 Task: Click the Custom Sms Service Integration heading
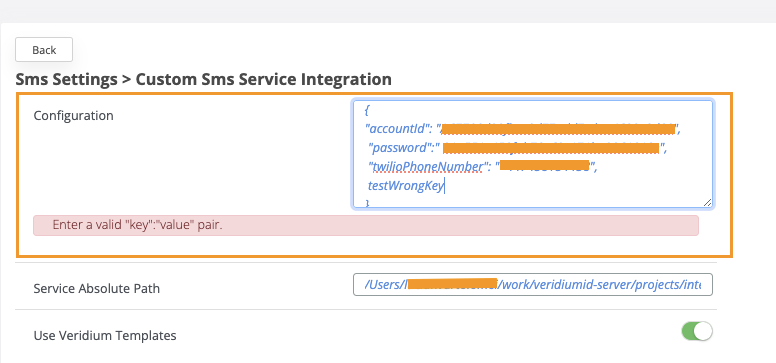264,79
